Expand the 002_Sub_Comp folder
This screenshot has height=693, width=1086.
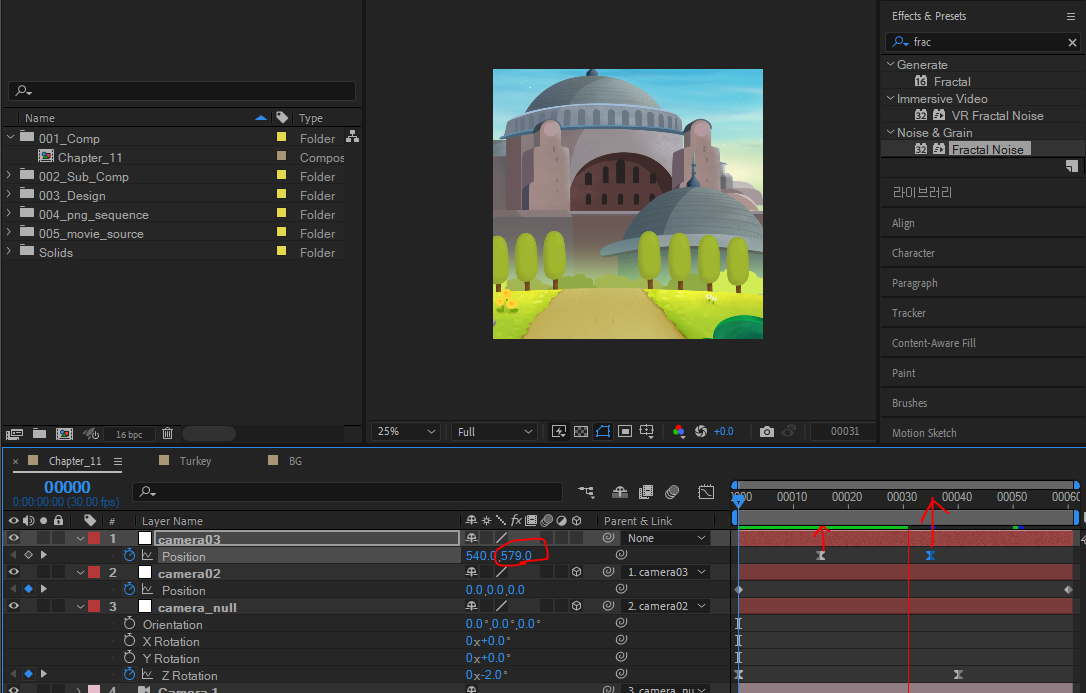(x=9, y=175)
